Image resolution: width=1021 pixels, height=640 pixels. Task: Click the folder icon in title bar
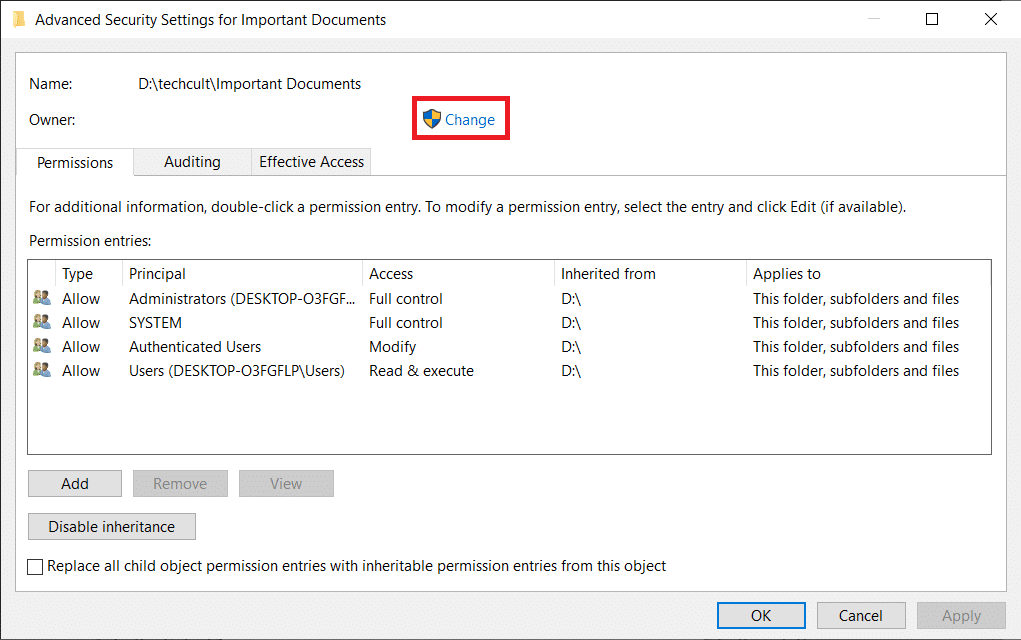(x=19, y=19)
